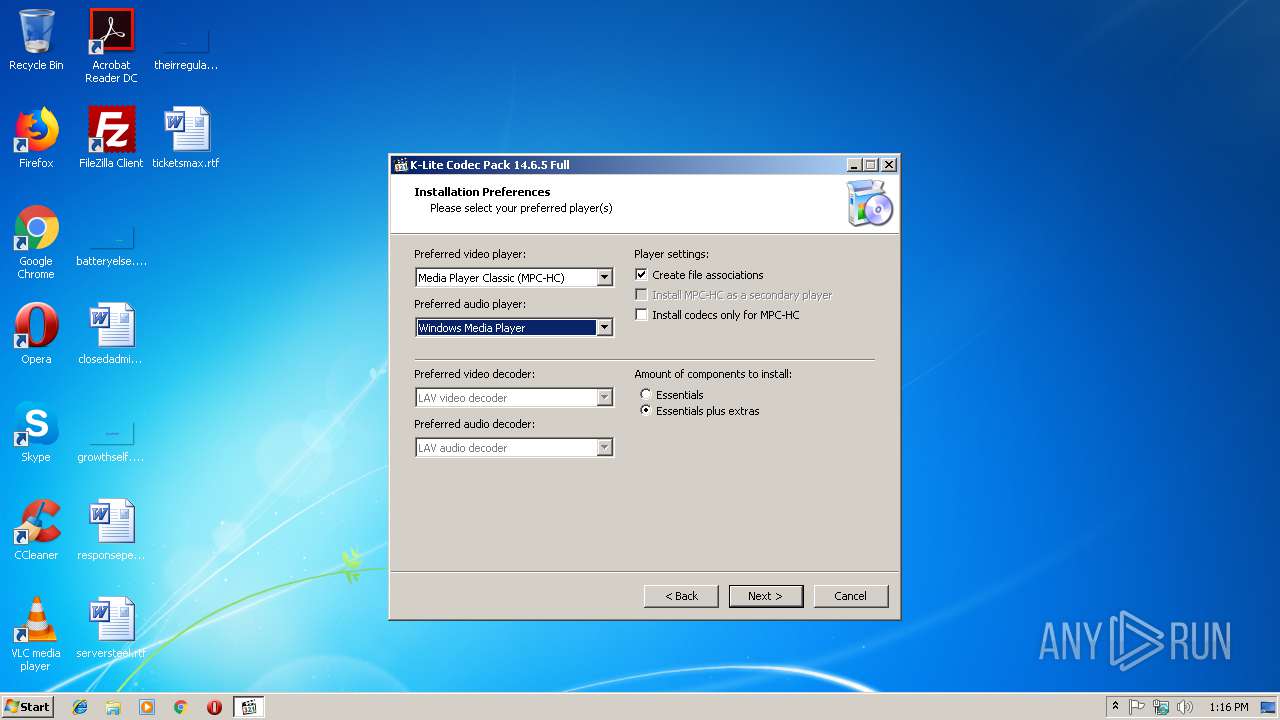Select the growthself desktop file
Image resolution: width=1280 pixels, height=720 pixels.
[x=111, y=442]
